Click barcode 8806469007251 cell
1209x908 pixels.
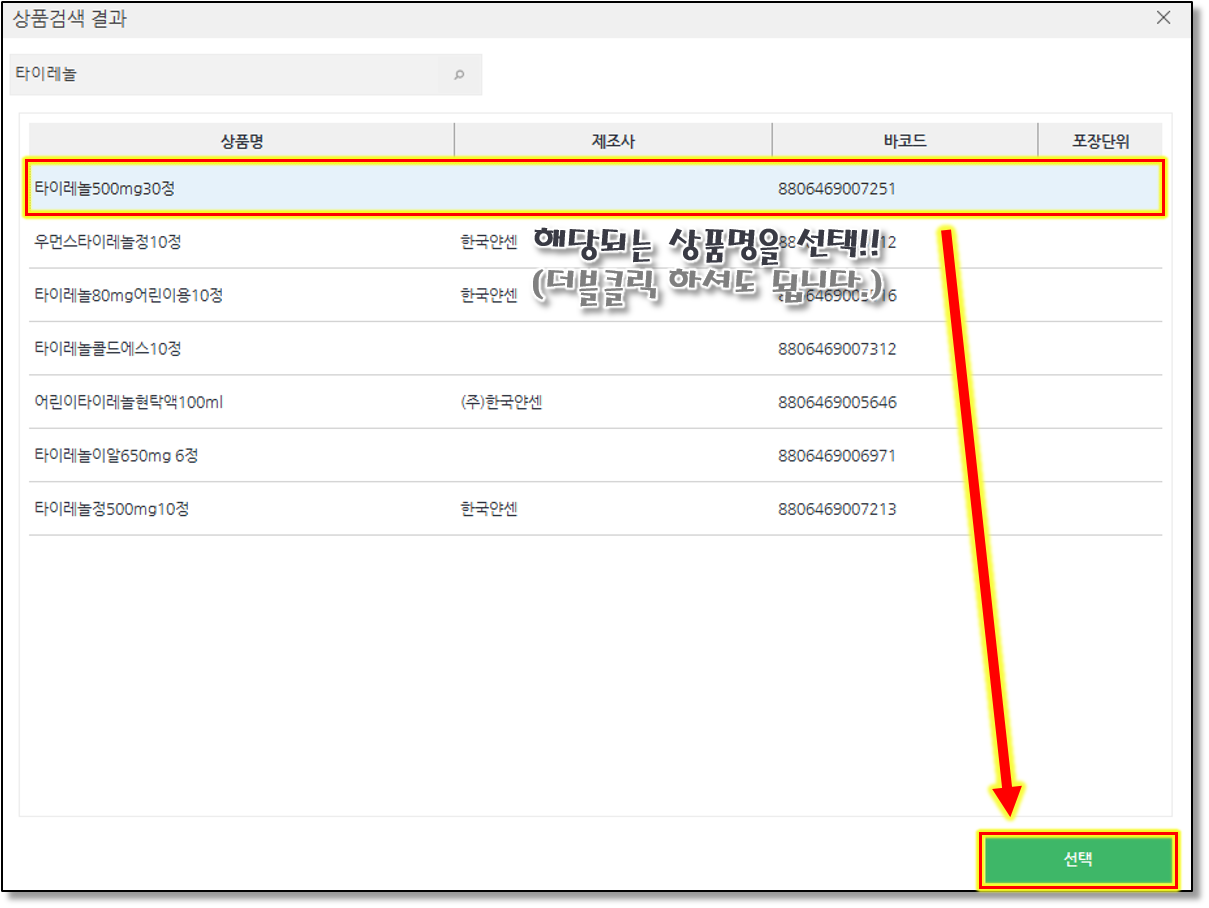pyautogui.click(x=837, y=188)
